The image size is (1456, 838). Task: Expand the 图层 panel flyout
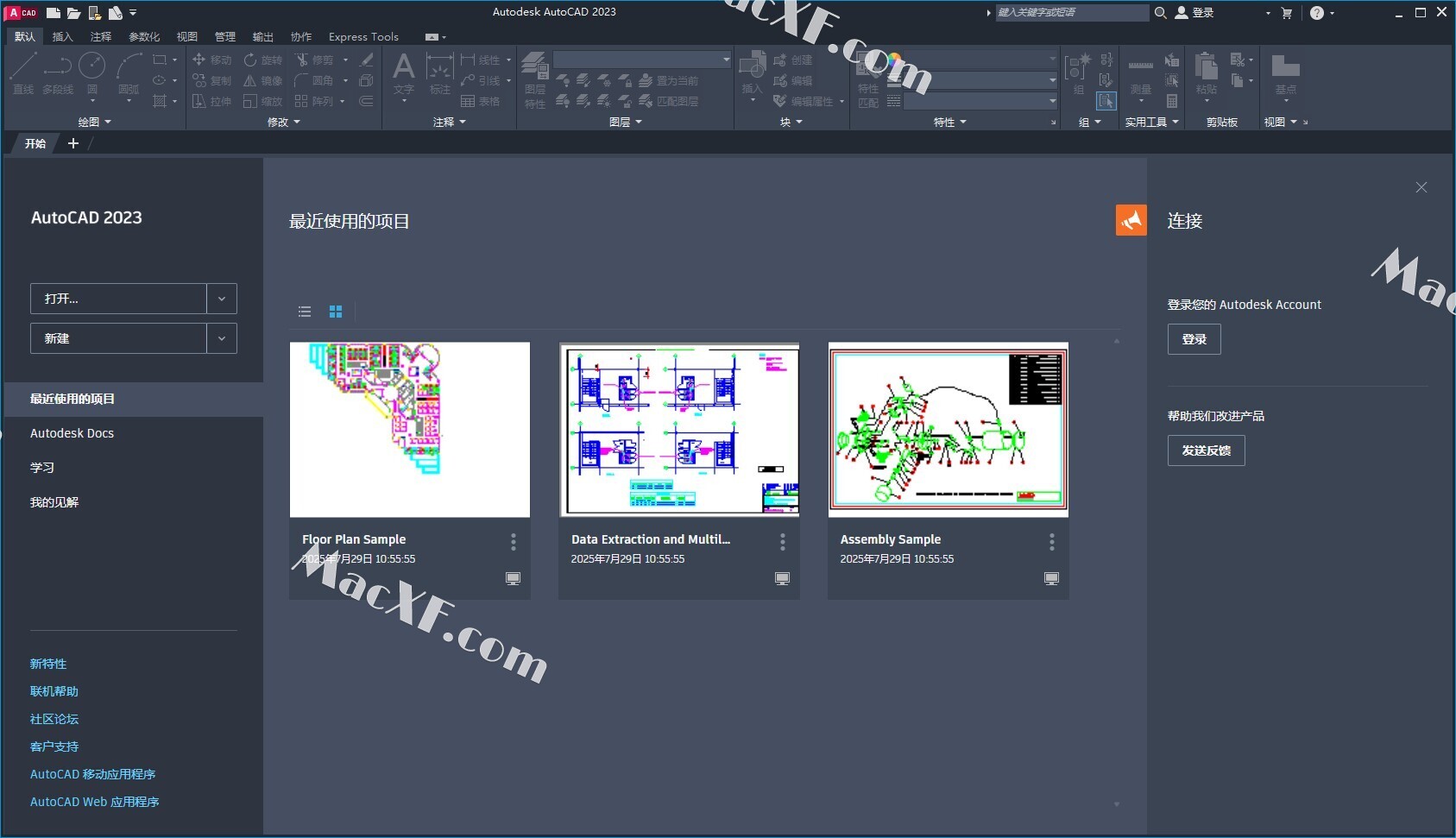pos(626,123)
